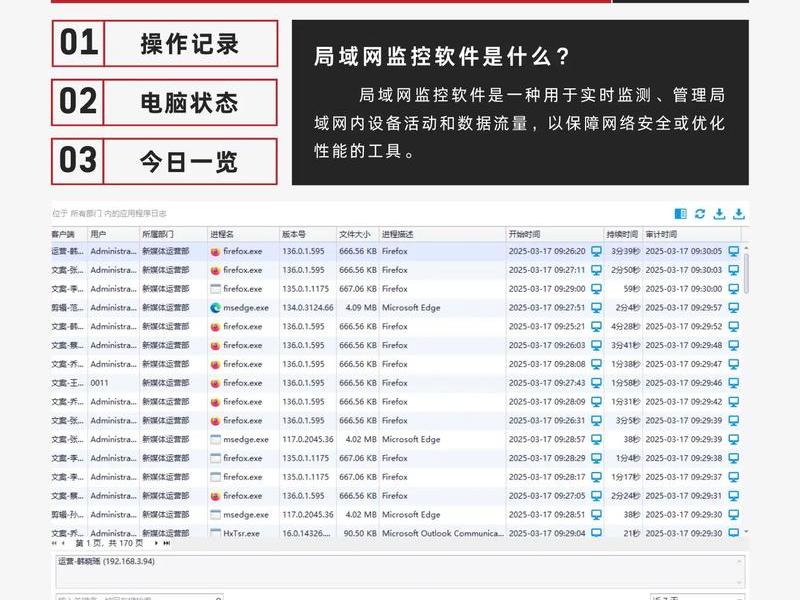This screenshot has width=800, height=600.
Task: Click monitor icon beside start time 09:28:08
Action: click(596, 364)
